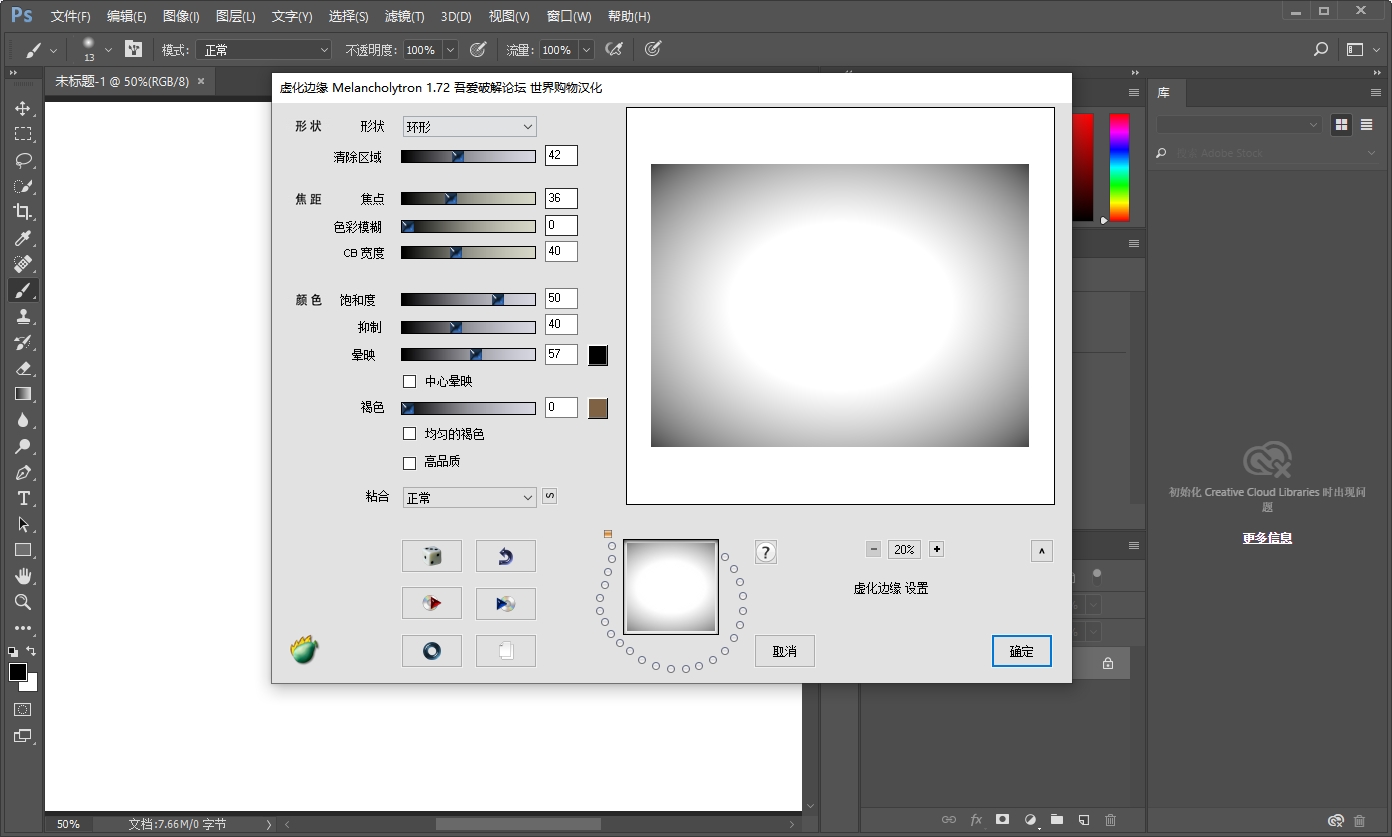Open the brush 模式 dropdown in options bar

pyautogui.click(x=263, y=49)
